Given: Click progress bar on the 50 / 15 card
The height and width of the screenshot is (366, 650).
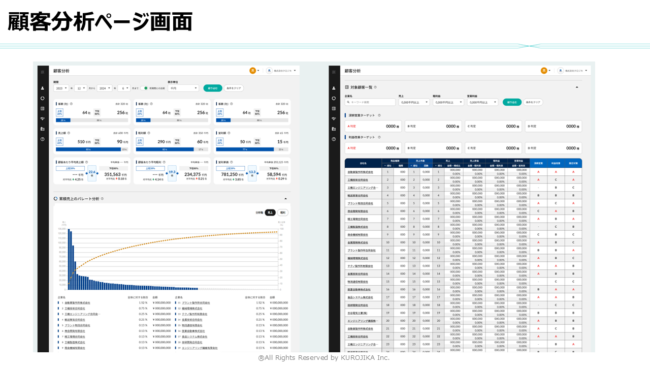Looking at the screenshot, I should pyautogui.click(x=252, y=149).
